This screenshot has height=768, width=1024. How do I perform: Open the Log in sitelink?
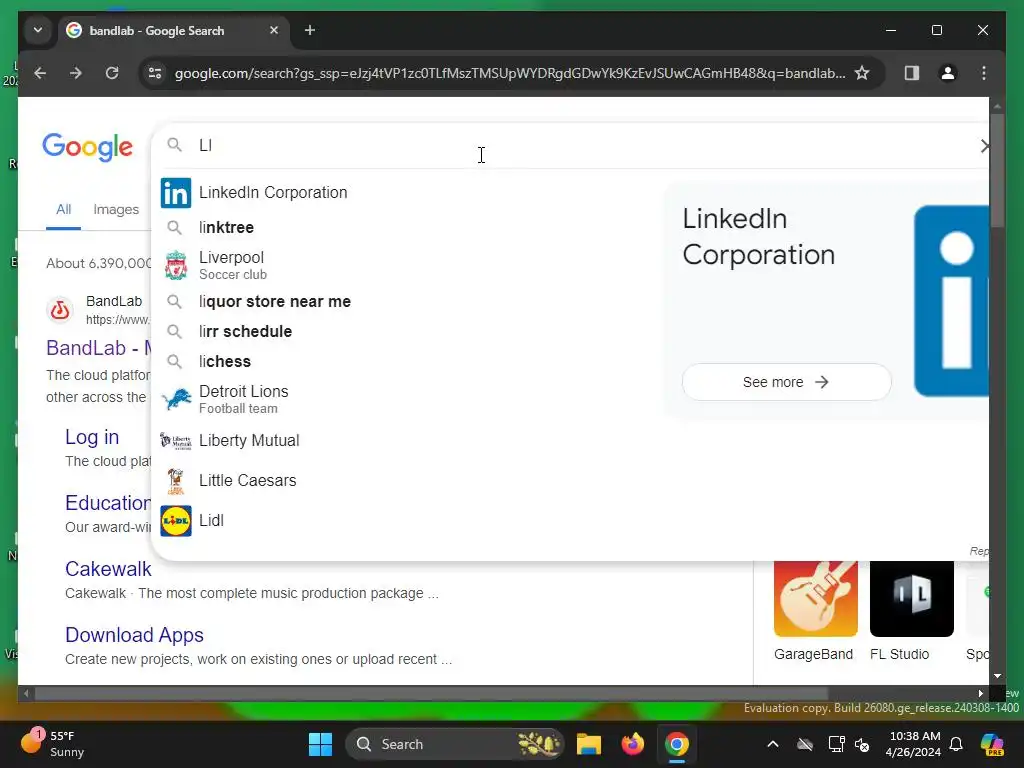(x=92, y=437)
